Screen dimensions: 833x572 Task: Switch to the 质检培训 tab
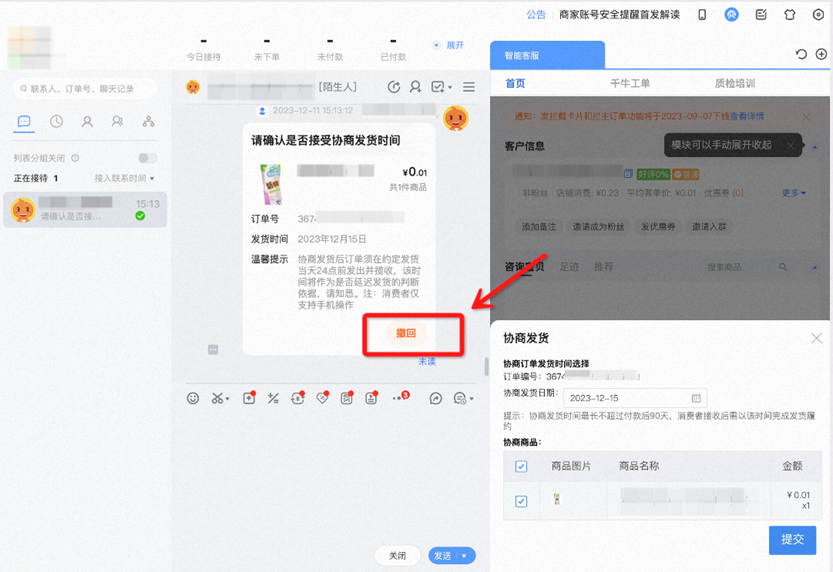[735, 83]
